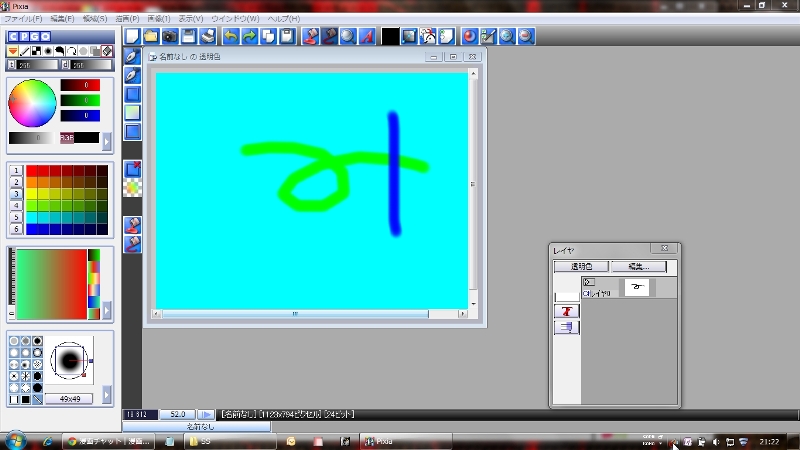Click the 名前なし document tab bar
Image resolution: width=800 pixels, height=450 pixels.
click(x=197, y=427)
